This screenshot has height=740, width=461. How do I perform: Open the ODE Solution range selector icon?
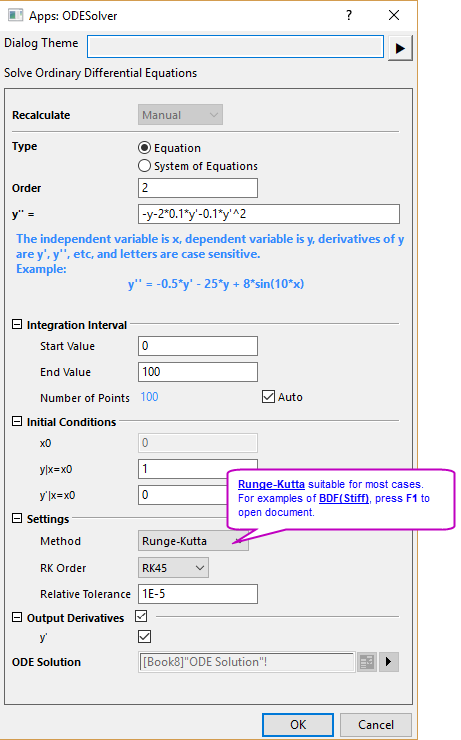tap(367, 662)
